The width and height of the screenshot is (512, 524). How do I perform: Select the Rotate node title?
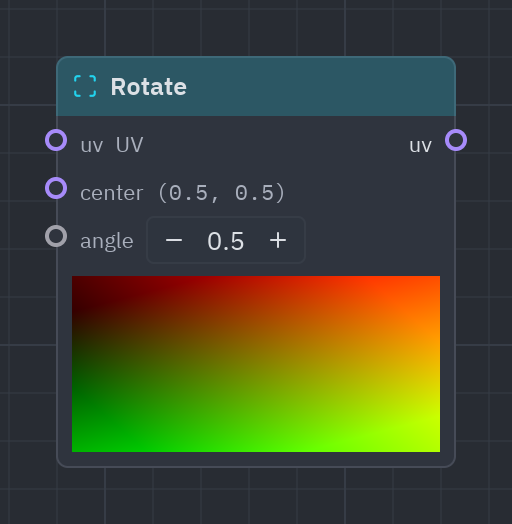tap(149, 87)
